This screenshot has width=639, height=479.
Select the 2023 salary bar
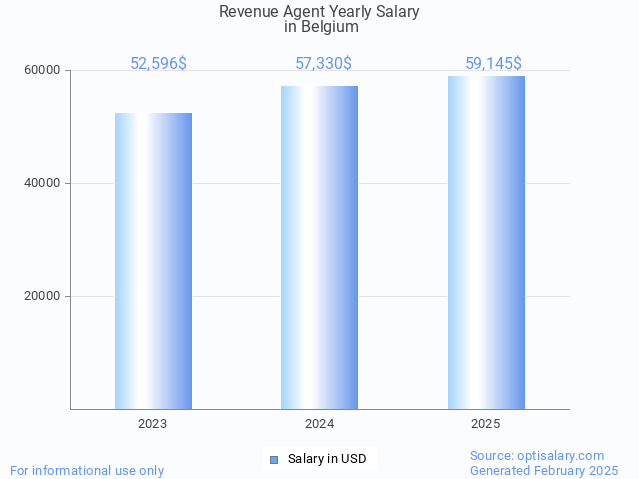[x=153, y=260]
